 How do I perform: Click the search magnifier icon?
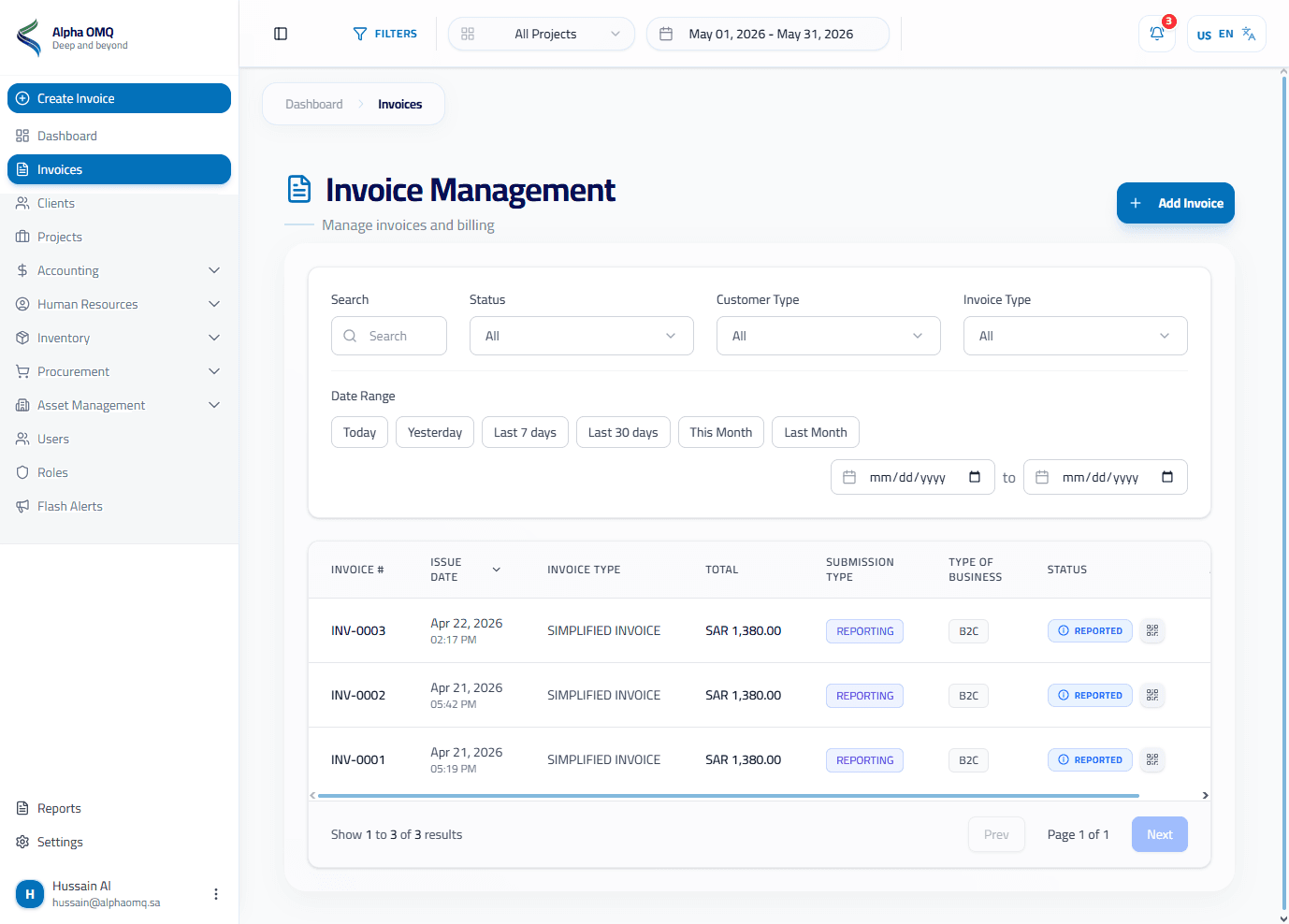(350, 336)
